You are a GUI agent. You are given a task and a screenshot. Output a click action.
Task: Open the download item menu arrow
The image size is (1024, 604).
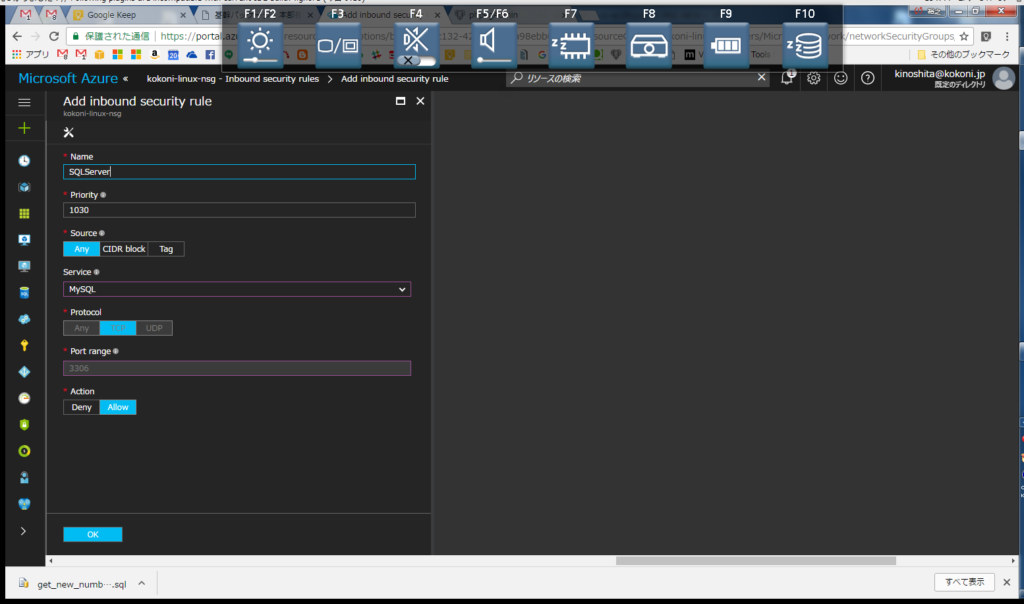[x=142, y=582]
